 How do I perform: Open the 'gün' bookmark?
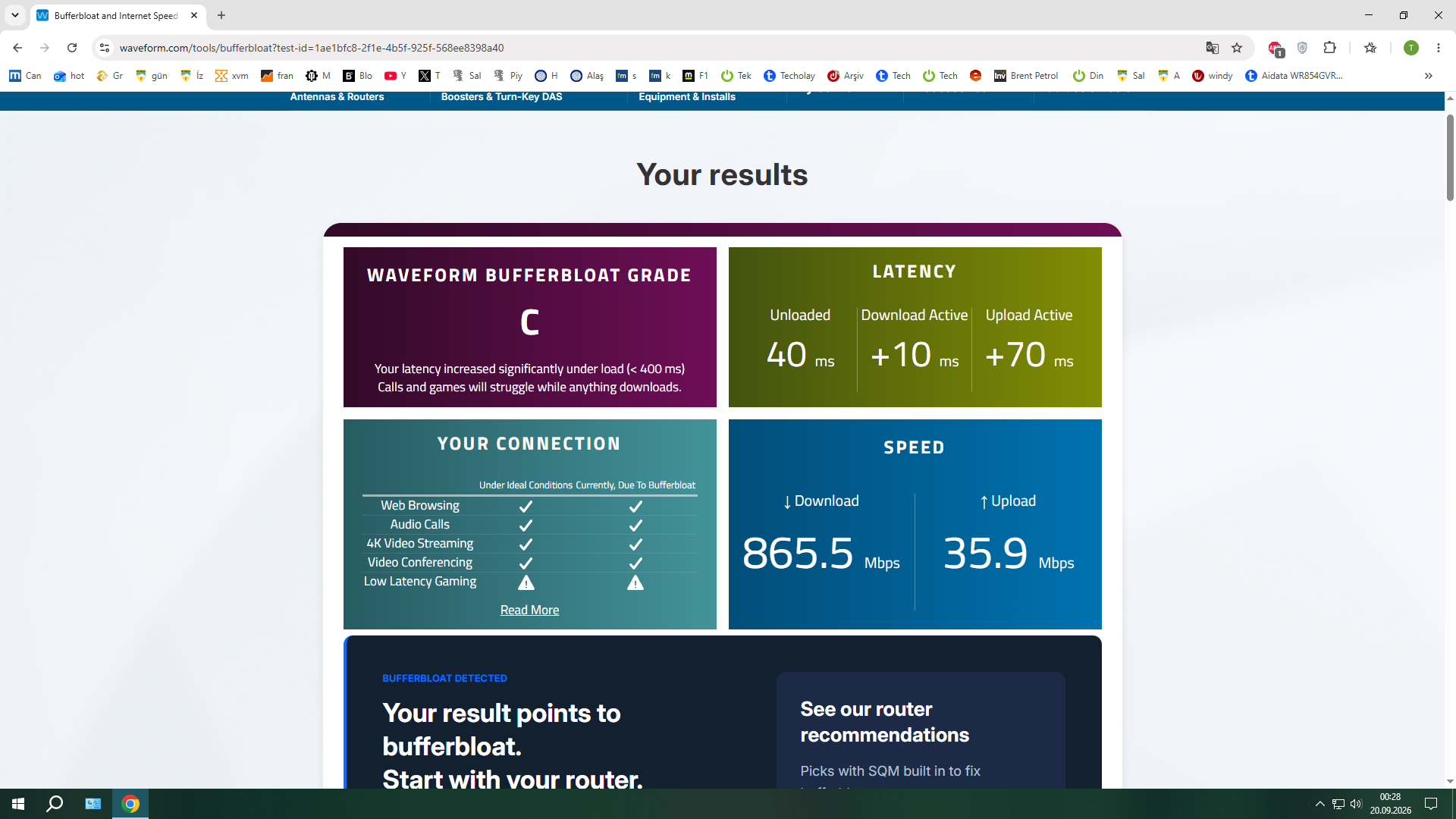151,76
